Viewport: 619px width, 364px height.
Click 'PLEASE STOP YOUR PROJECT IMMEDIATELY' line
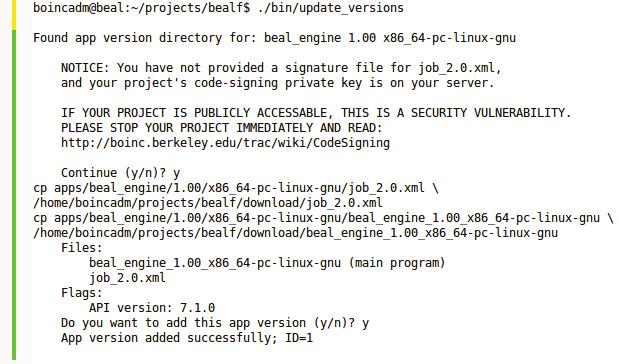tap(221, 128)
